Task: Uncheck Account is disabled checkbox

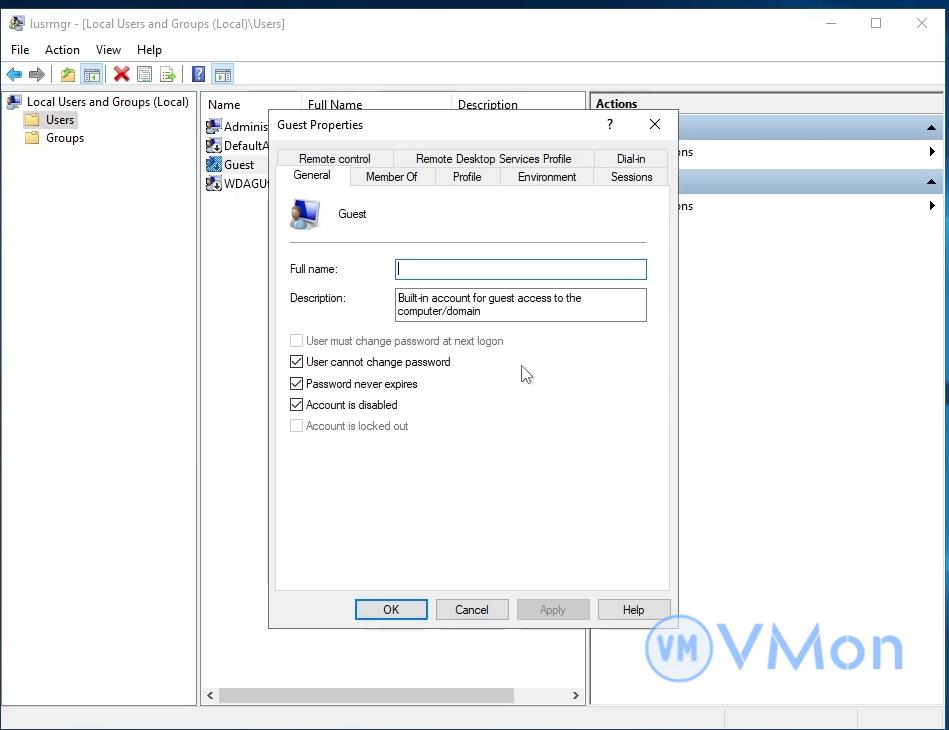Action: tap(296, 405)
